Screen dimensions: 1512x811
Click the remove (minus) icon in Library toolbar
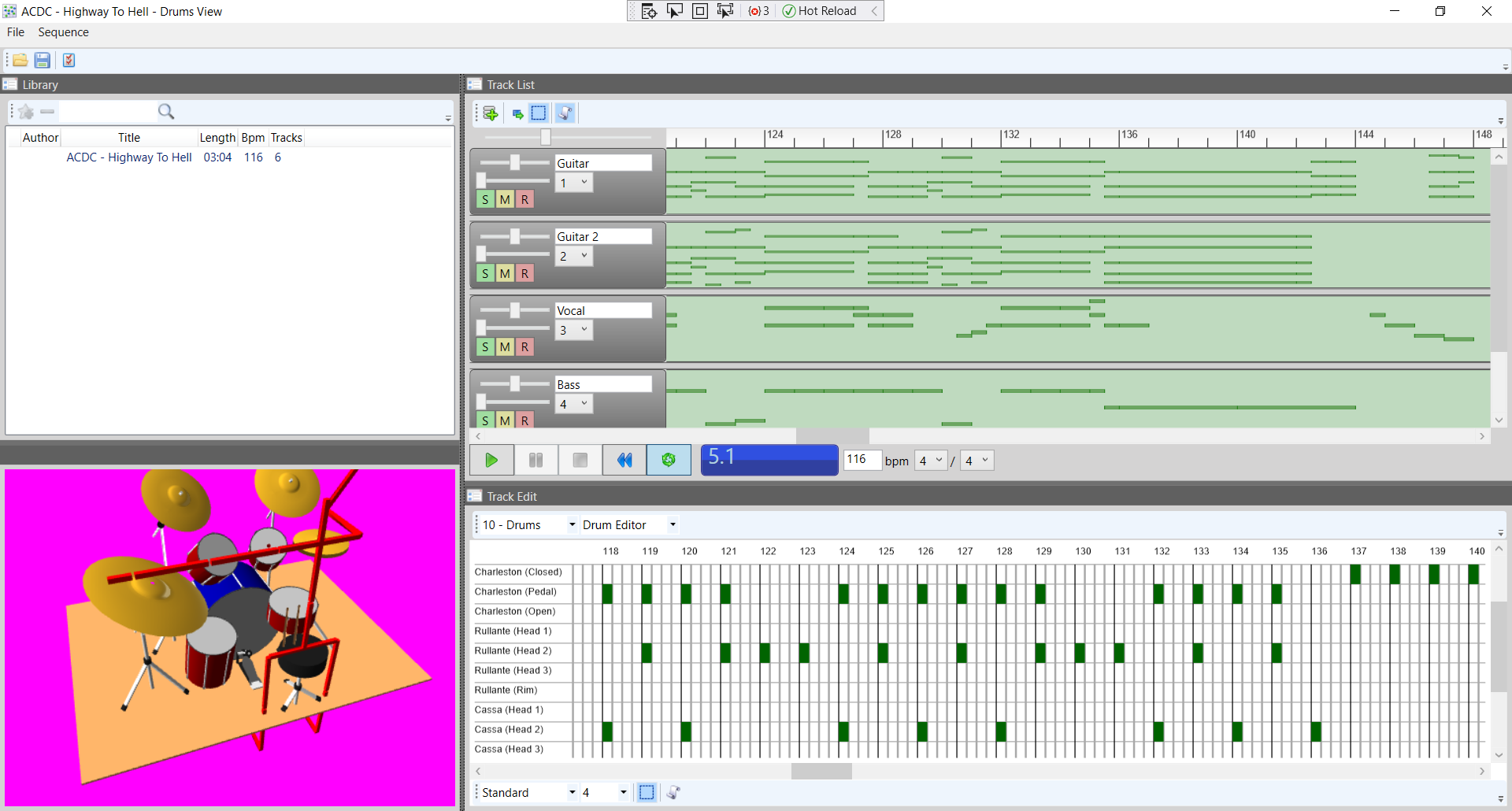(47, 112)
